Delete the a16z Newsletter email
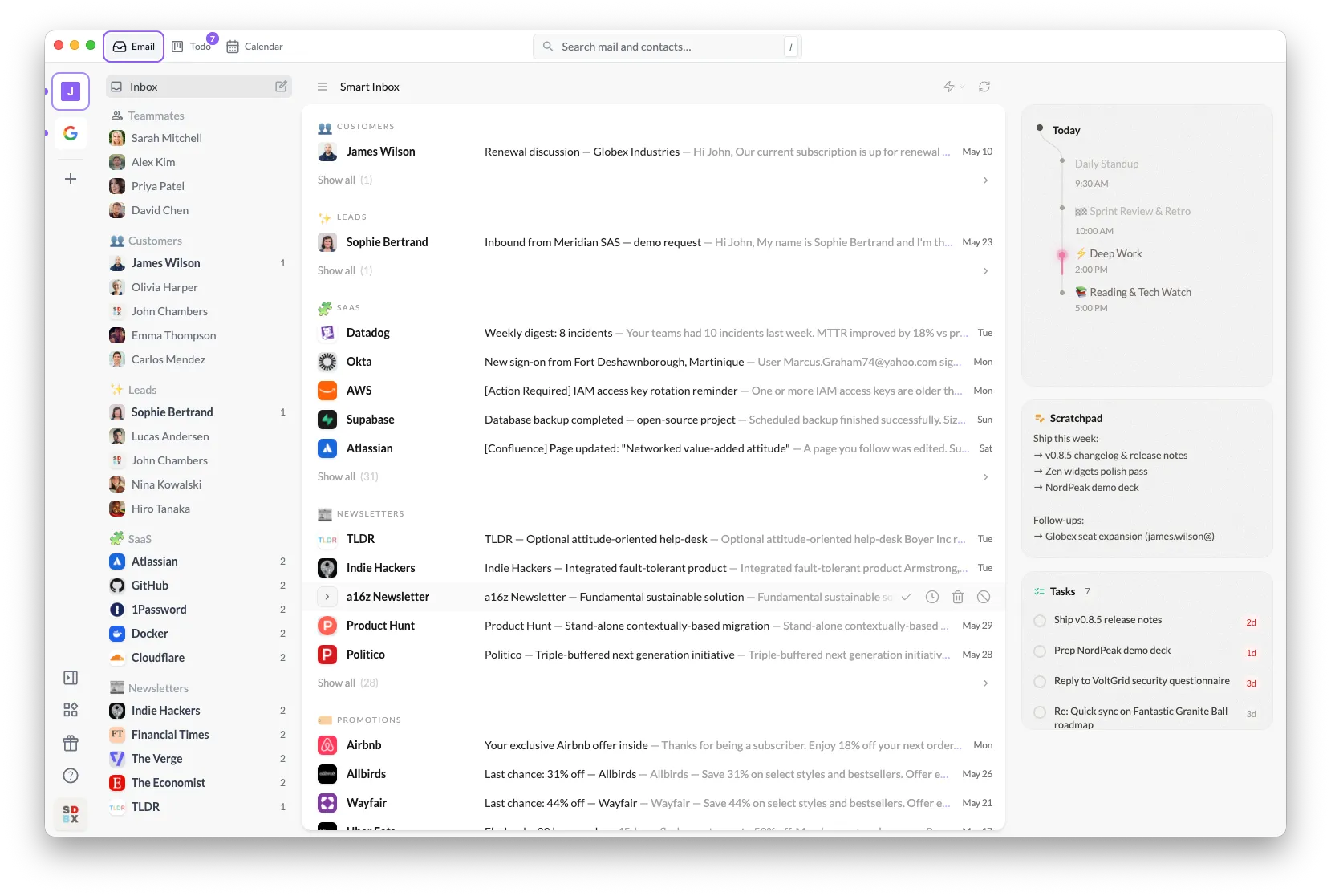This screenshot has height=896, width=1331. (x=958, y=597)
